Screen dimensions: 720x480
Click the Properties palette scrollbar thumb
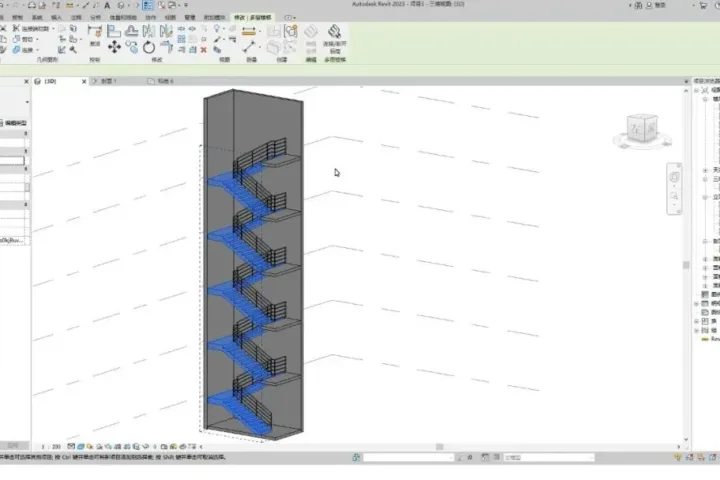[28, 187]
